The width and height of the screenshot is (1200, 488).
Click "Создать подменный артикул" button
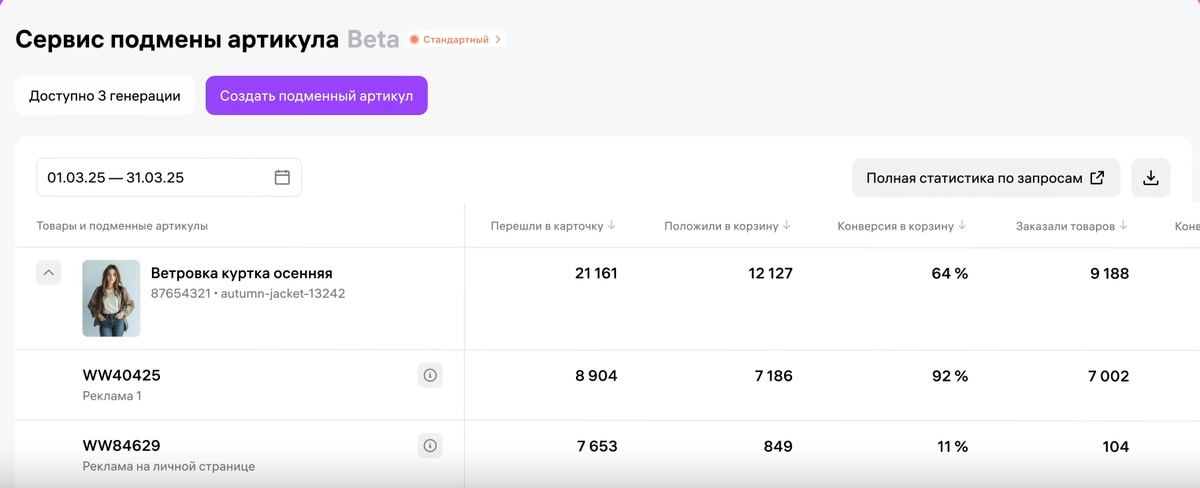pyautogui.click(x=316, y=96)
